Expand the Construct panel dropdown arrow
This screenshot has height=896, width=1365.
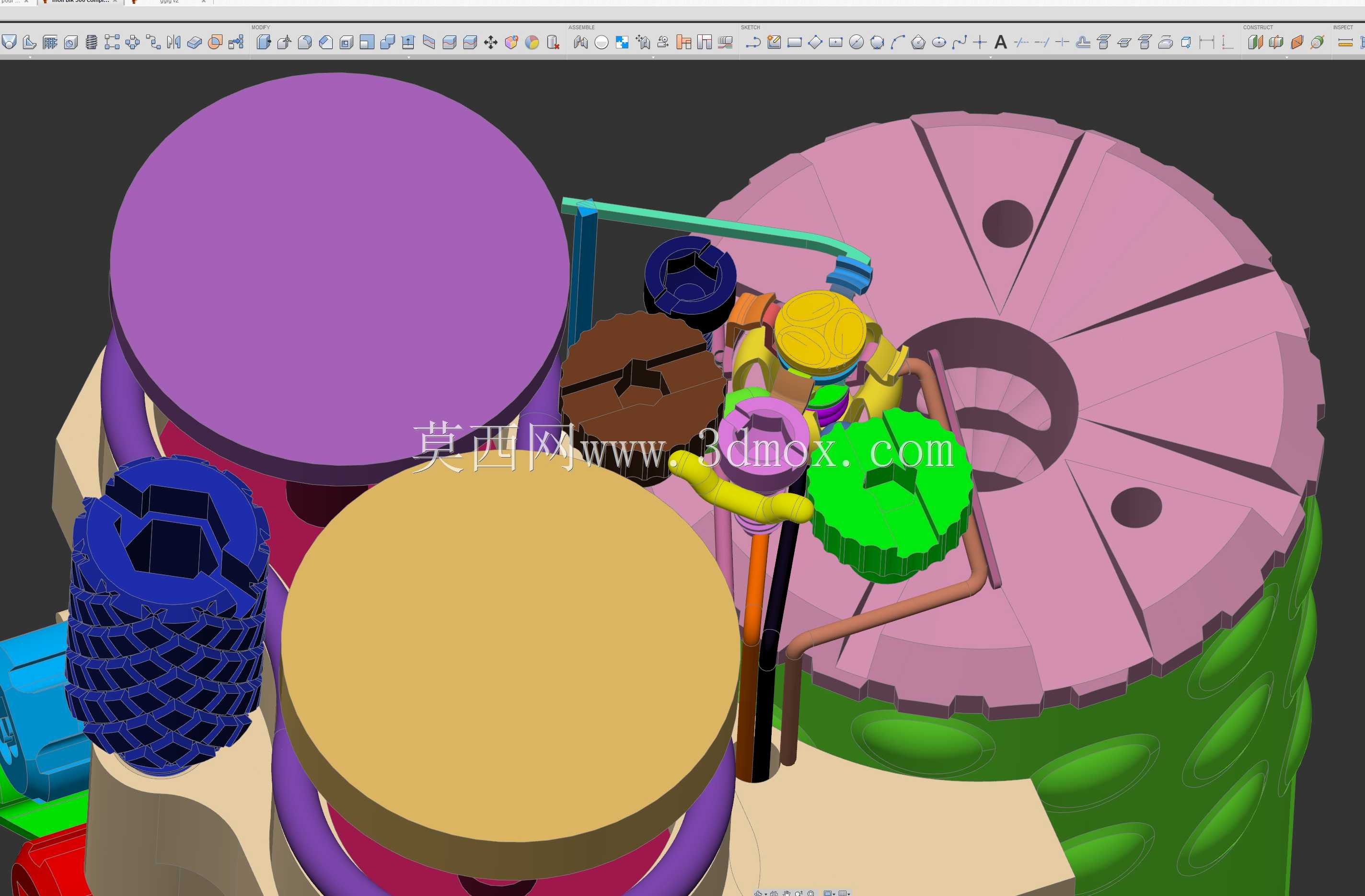tap(1287, 57)
